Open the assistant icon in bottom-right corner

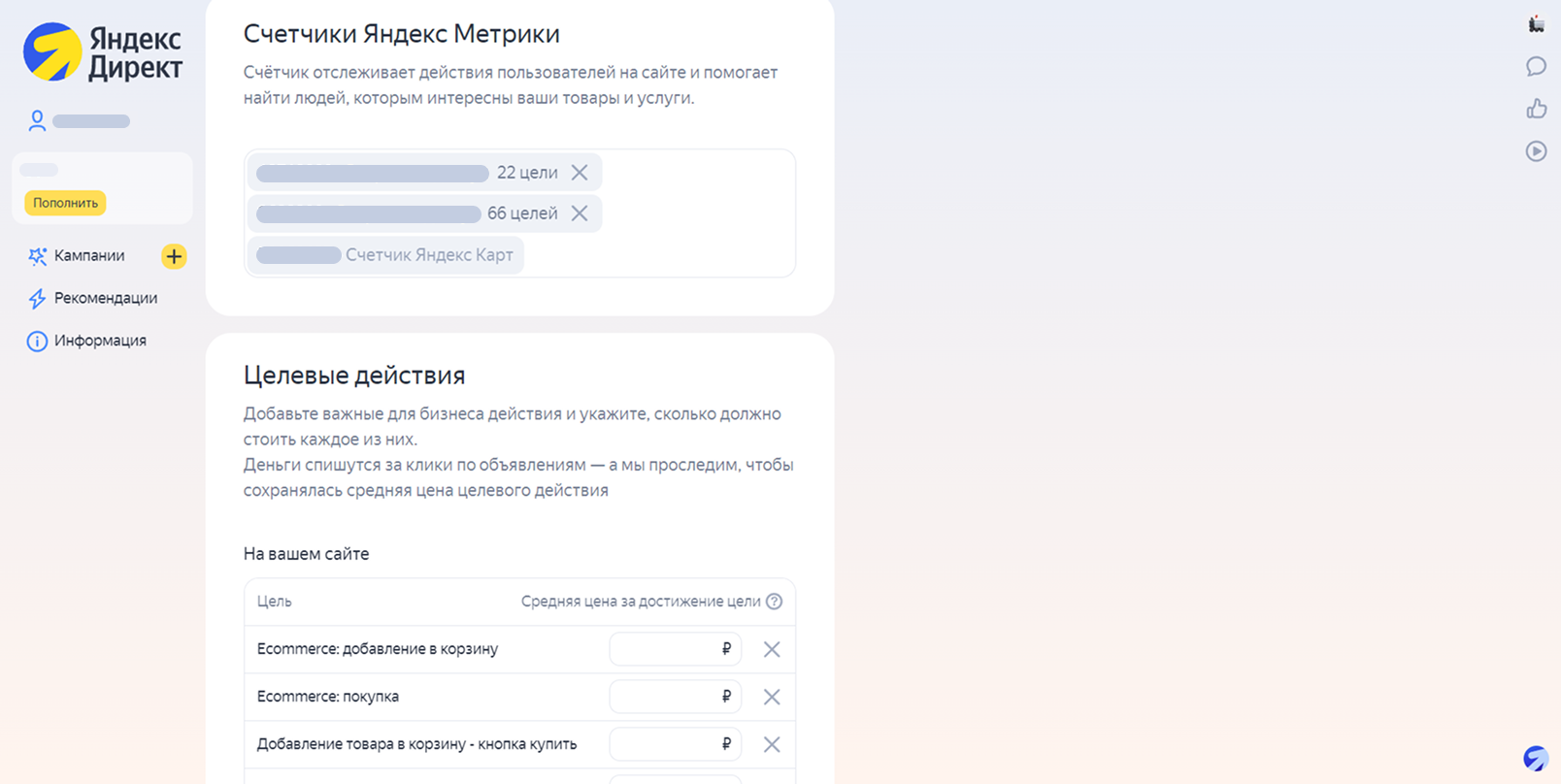1536,758
